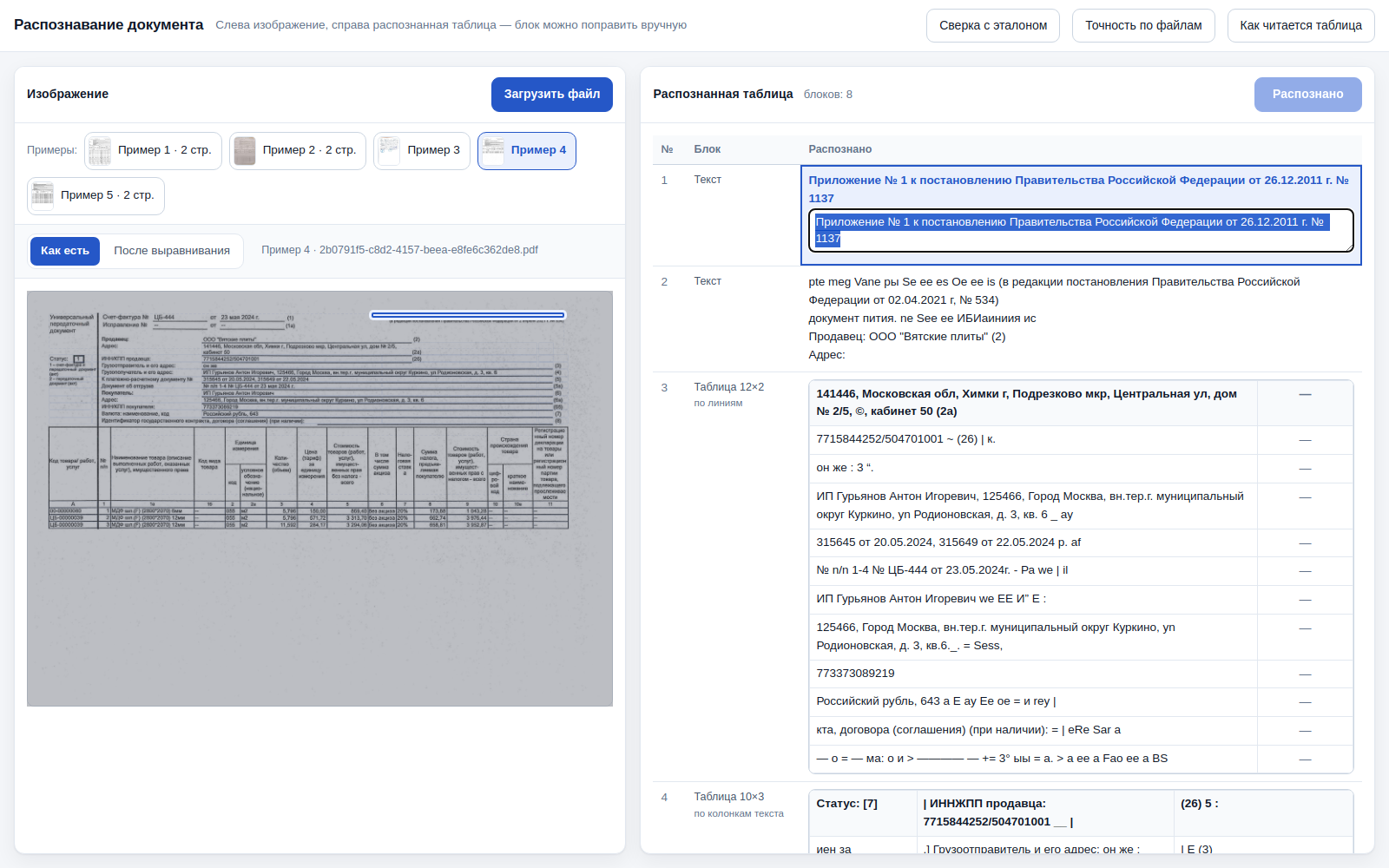
Task: Open Точность по файлам report
Action: pos(1143,25)
